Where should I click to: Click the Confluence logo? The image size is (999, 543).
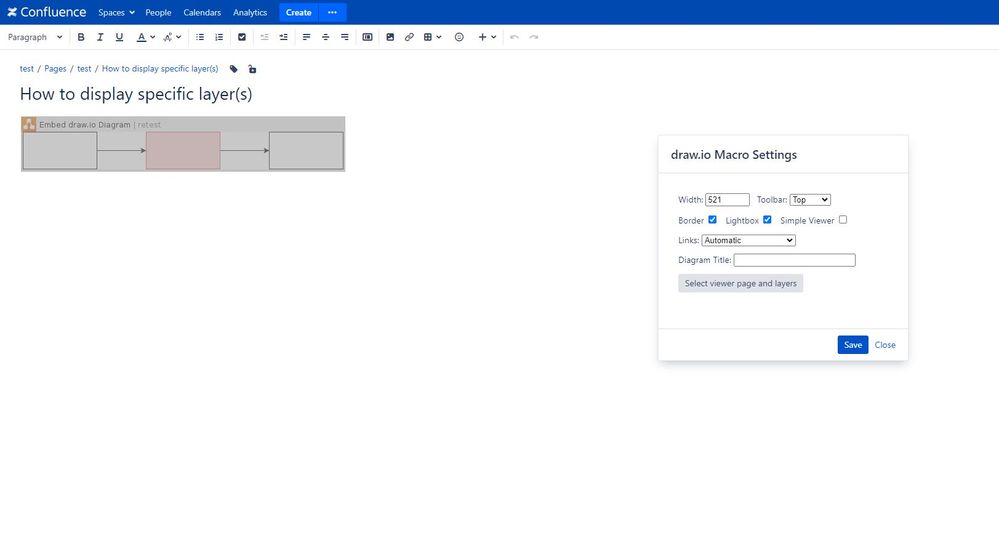[x=47, y=12]
